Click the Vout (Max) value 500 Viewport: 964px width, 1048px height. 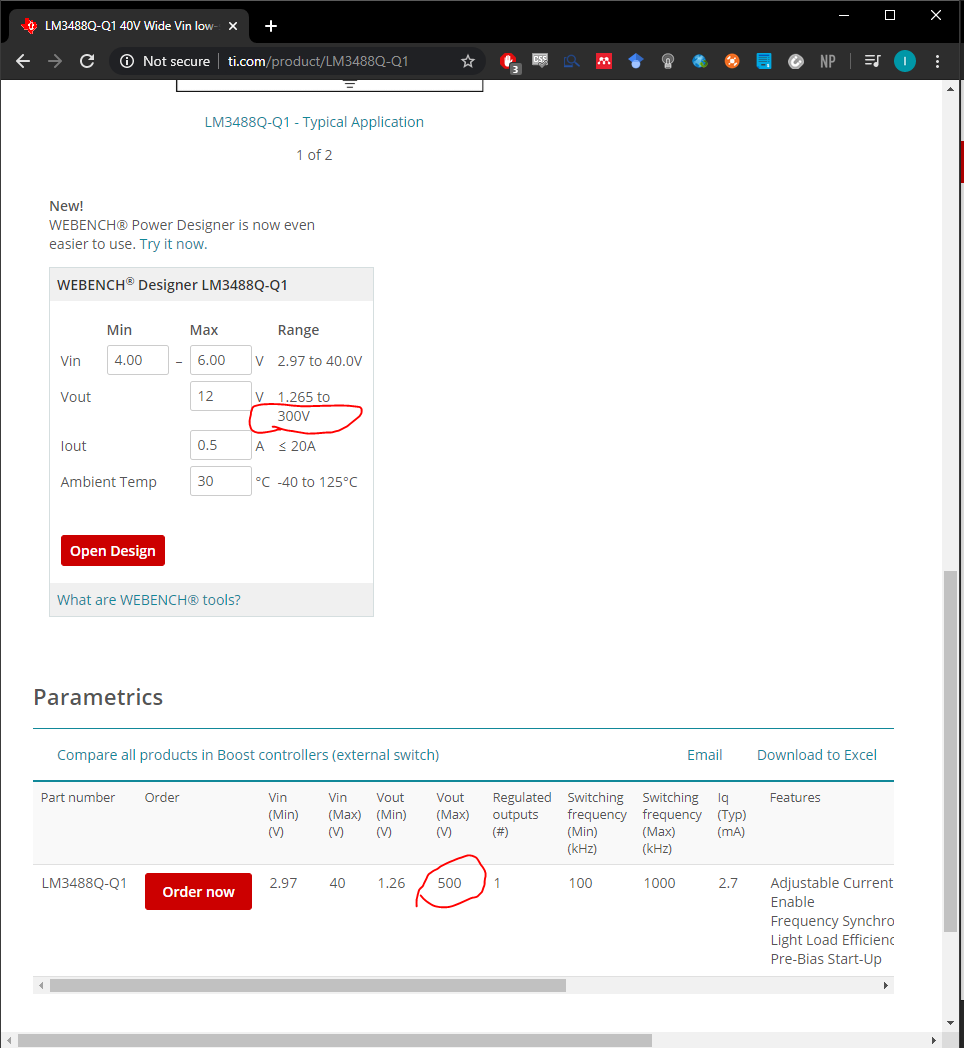pos(449,884)
